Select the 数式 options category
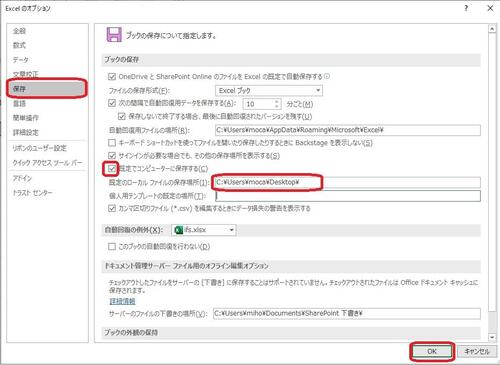Viewport: 500px width, 365px height. pyautogui.click(x=19, y=45)
